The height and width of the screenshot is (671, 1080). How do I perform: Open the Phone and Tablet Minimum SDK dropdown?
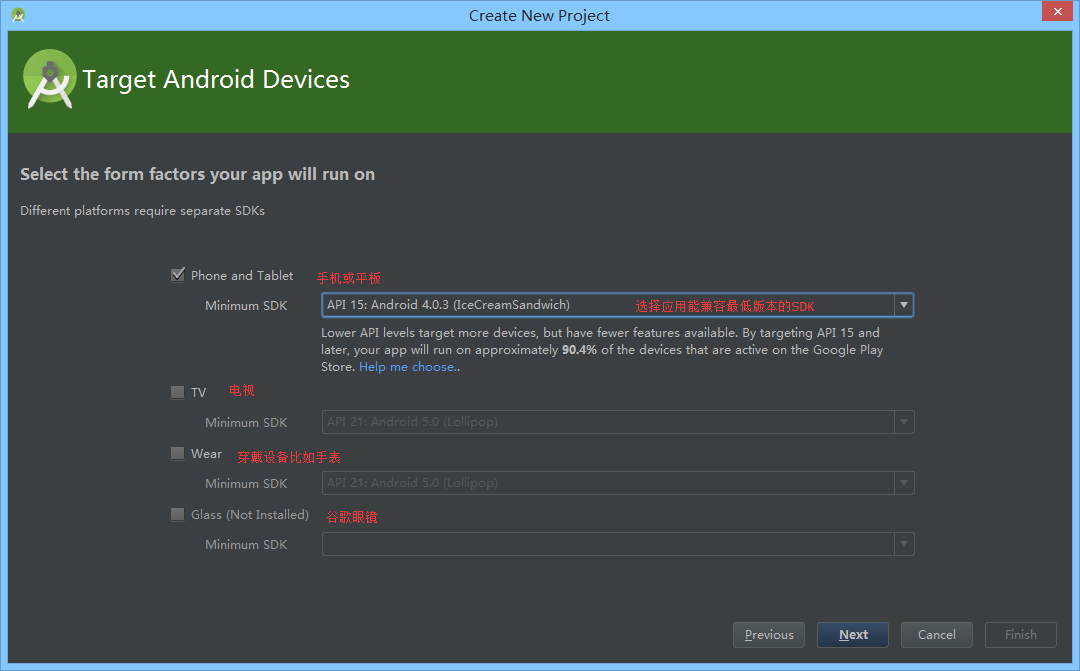point(903,305)
